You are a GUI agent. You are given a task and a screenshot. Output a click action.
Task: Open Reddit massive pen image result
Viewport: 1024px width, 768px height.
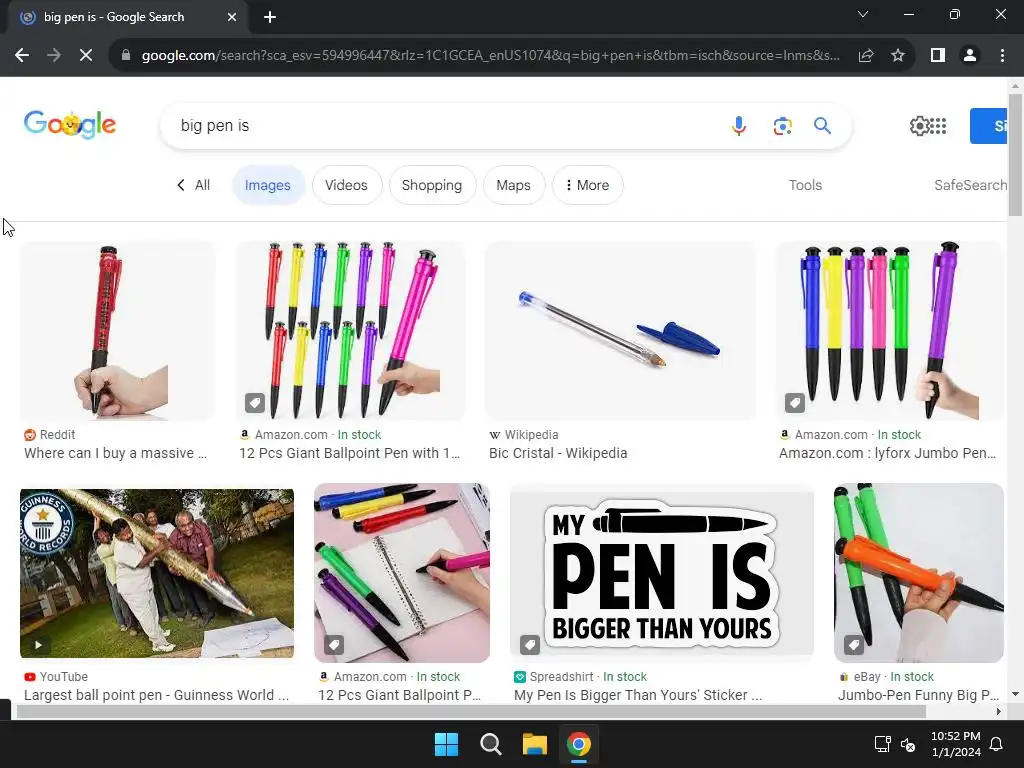tap(118, 331)
